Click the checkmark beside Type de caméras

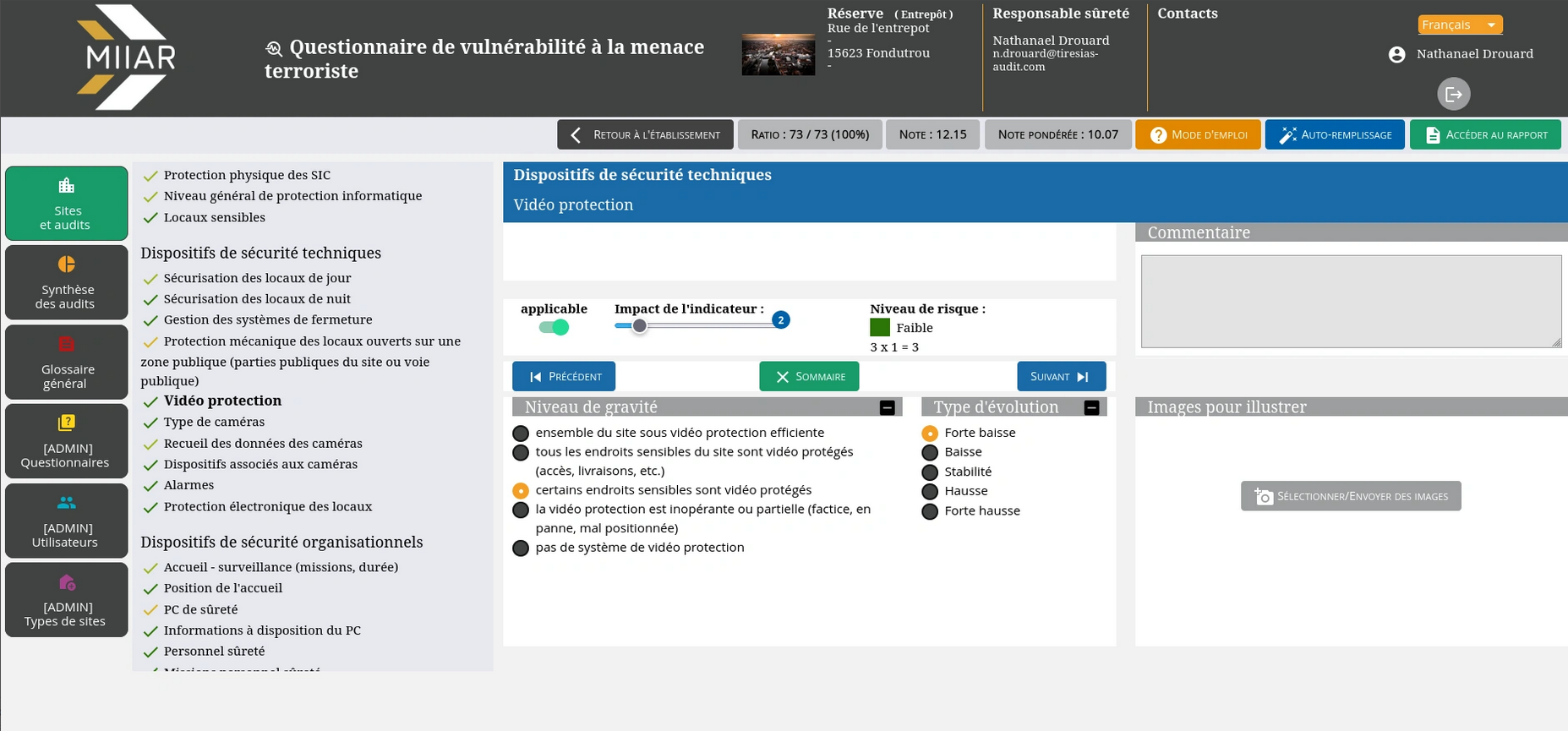coord(150,423)
